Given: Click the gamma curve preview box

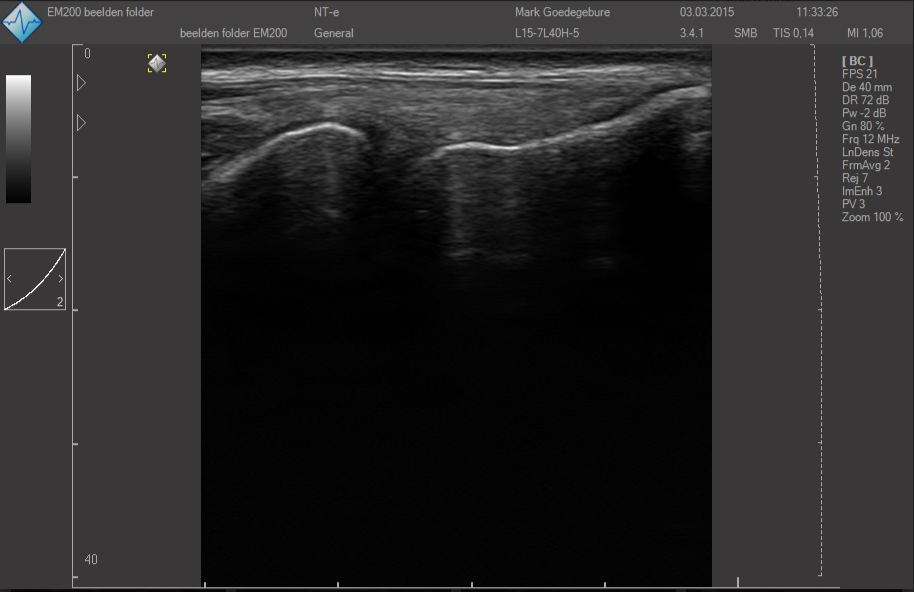Looking at the screenshot, I should [x=35, y=279].
